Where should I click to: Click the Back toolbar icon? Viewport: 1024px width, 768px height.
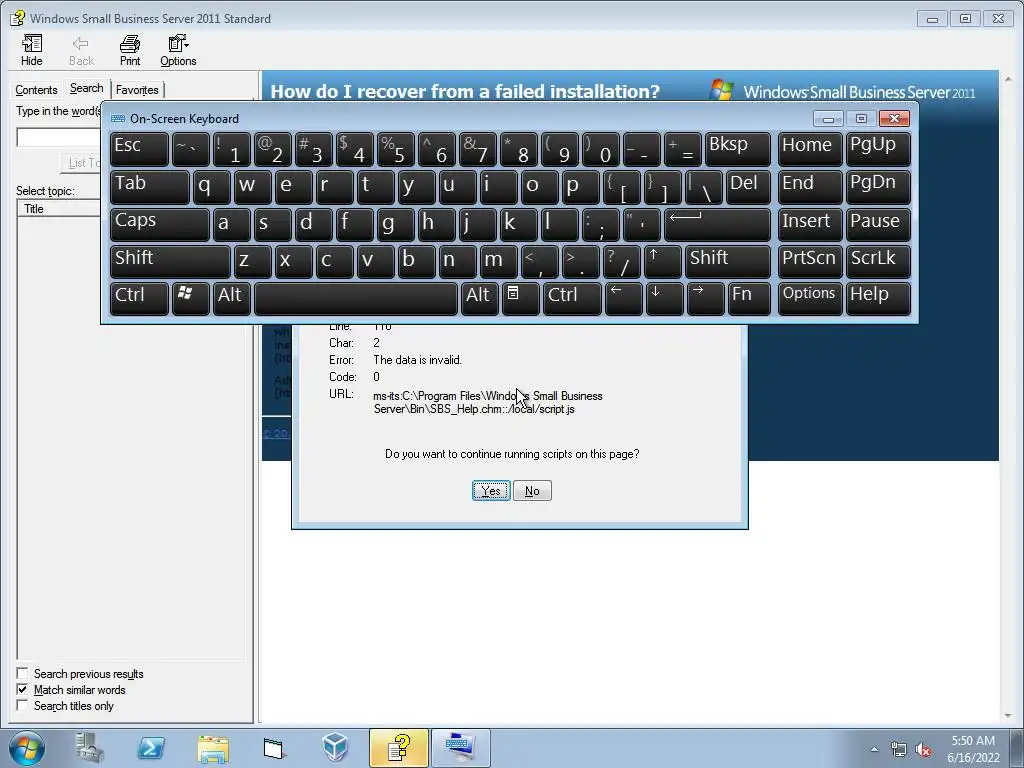pyautogui.click(x=81, y=50)
